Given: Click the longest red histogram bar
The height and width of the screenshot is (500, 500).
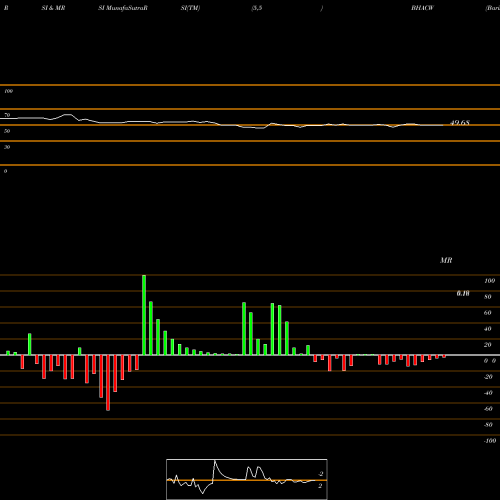Looking at the screenshot, I should click(x=108, y=383).
